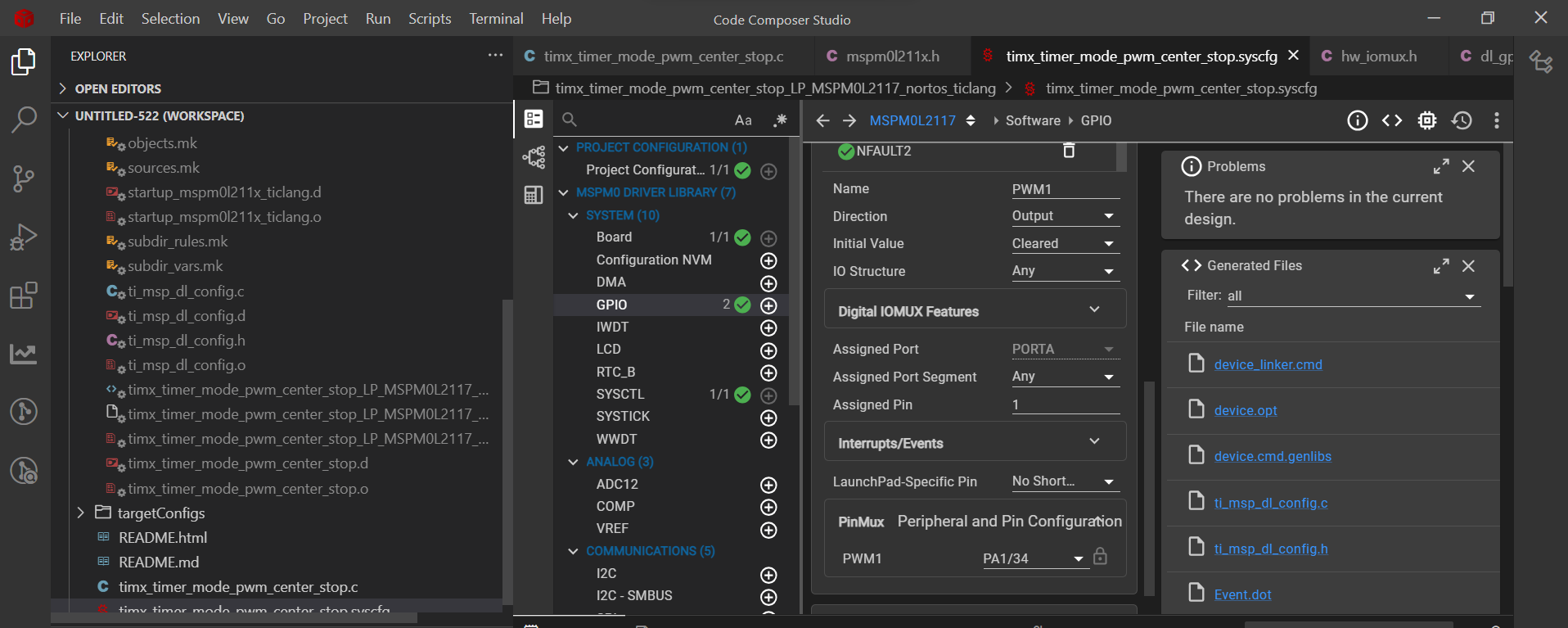1568x628 pixels.
Task: Open the Search view in activity bar
Action: [24, 120]
